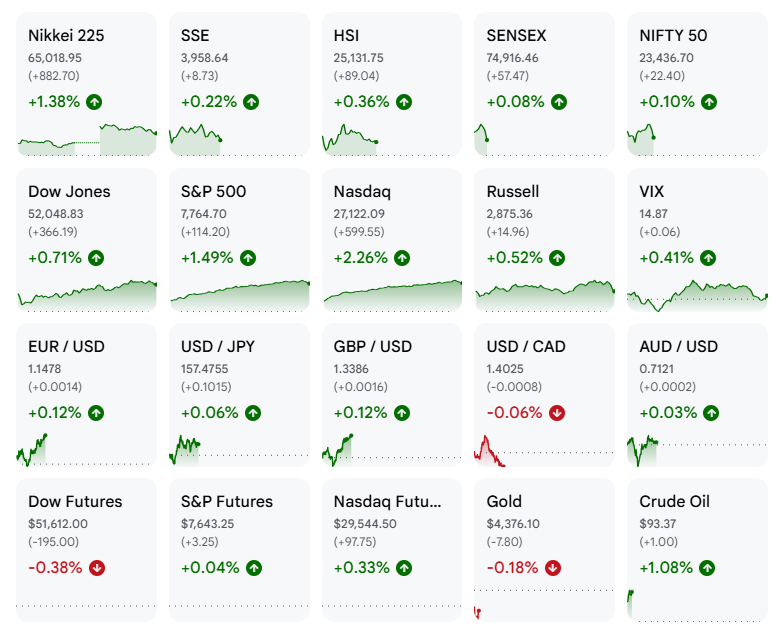The image size is (782, 633).
Task: Open the SENSEX market card
Action: tap(544, 84)
